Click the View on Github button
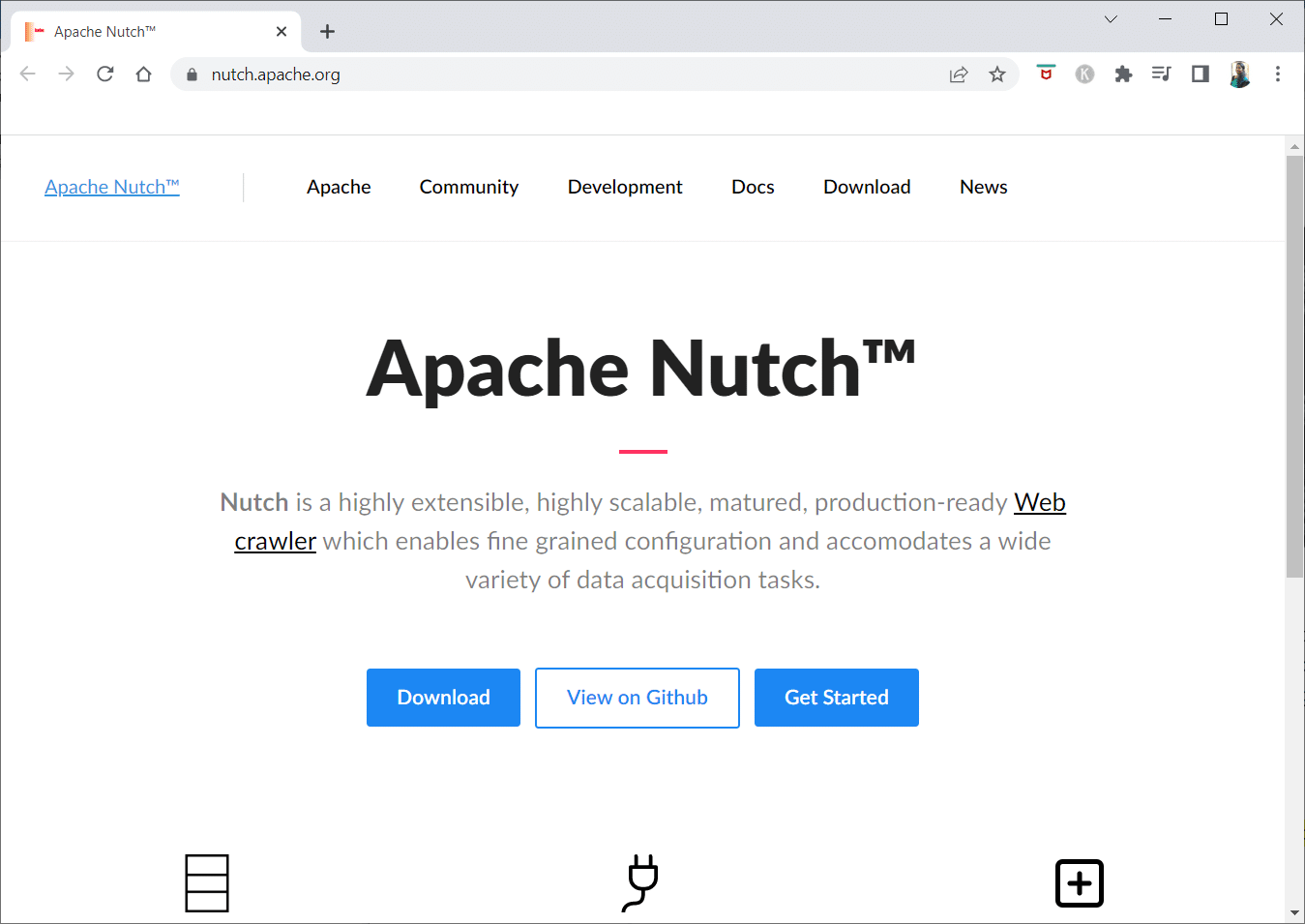The height and width of the screenshot is (924, 1305). click(638, 698)
